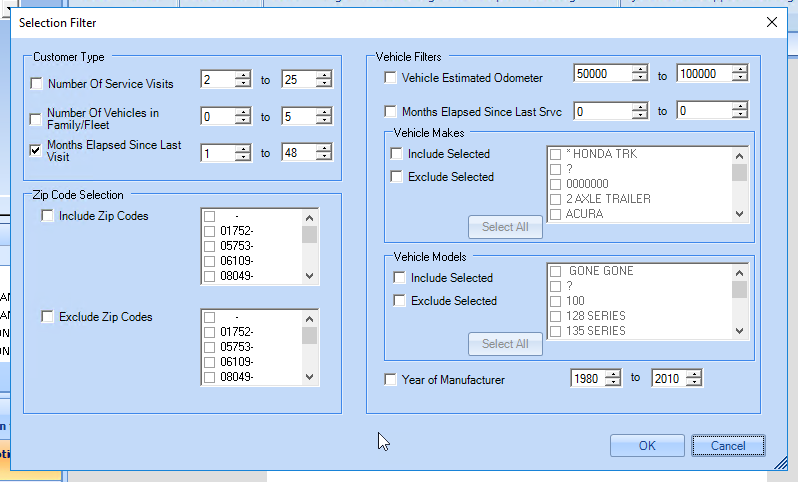Tick the Include Zip Codes checkbox
The width and height of the screenshot is (798, 482).
tap(47, 216)
